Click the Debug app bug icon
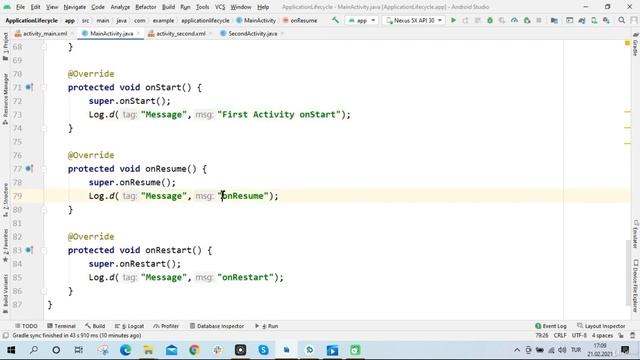The image size is (640, 360). pos(490,20)
